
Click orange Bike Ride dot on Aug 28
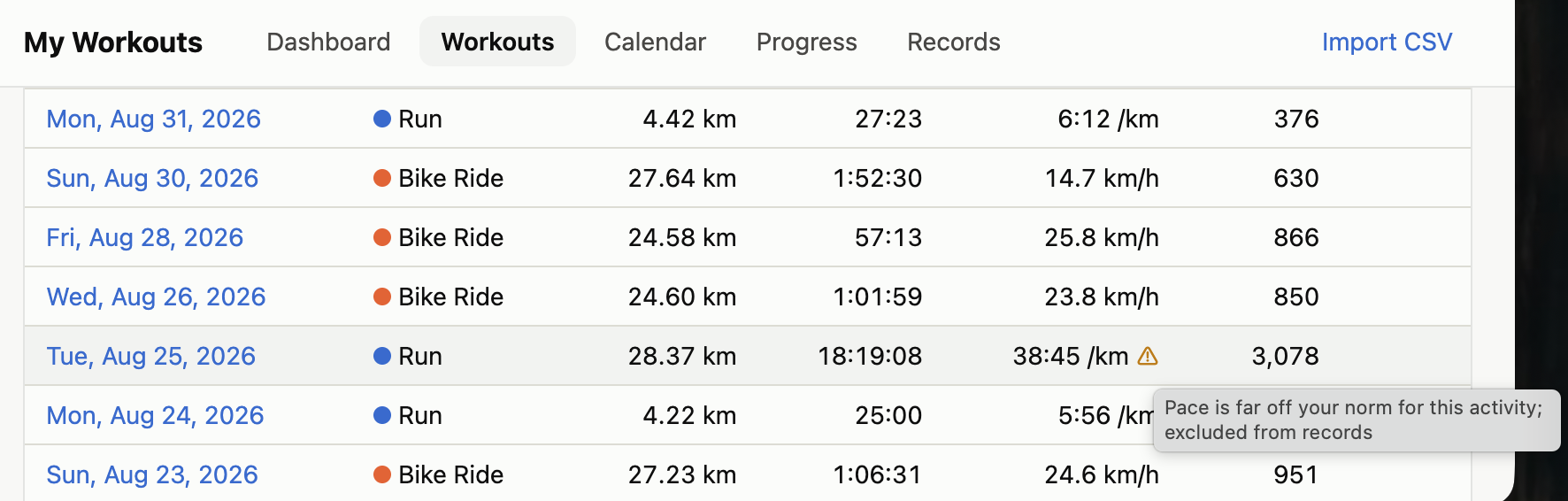(x=382, y=237)
